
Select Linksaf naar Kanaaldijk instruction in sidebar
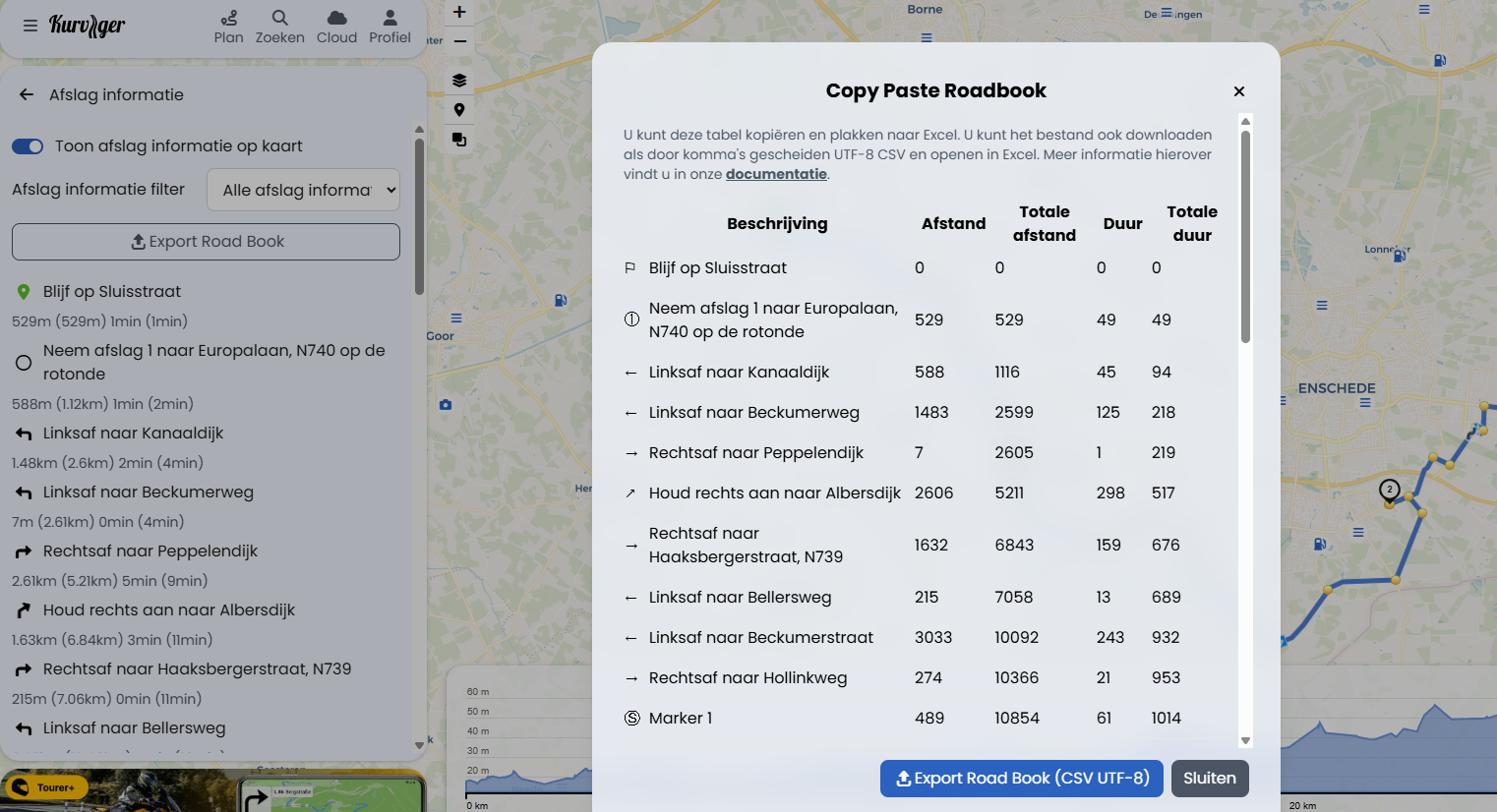[133, 434]
